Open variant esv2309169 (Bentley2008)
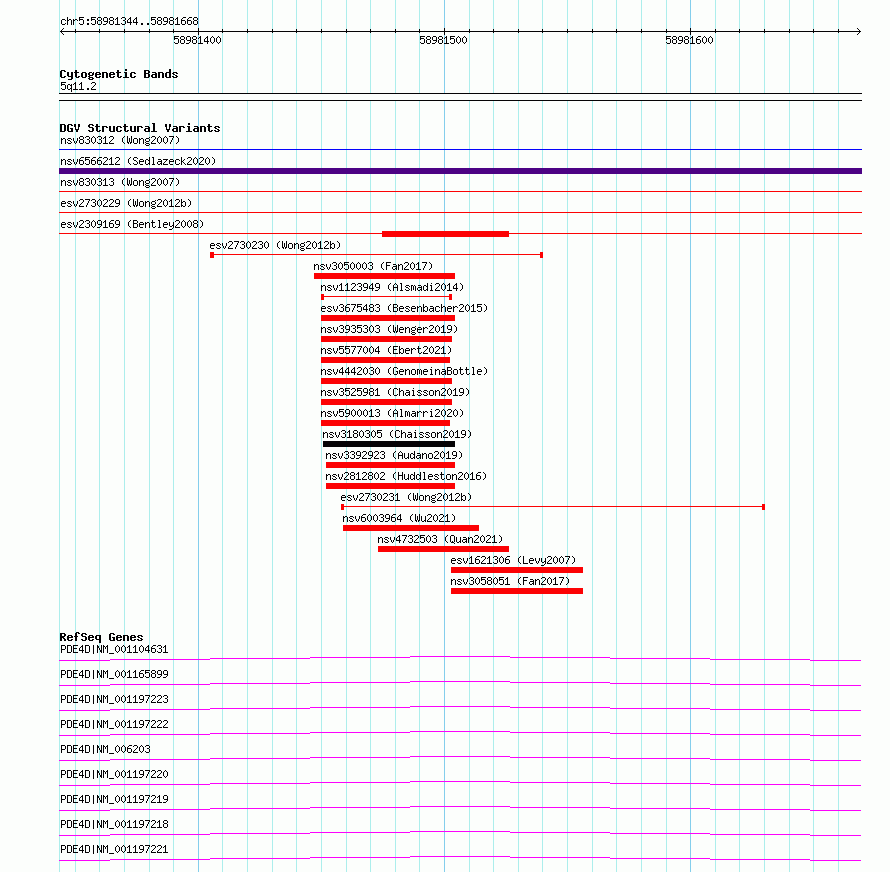Screen dimensions: 890x872 pos(132,224)
